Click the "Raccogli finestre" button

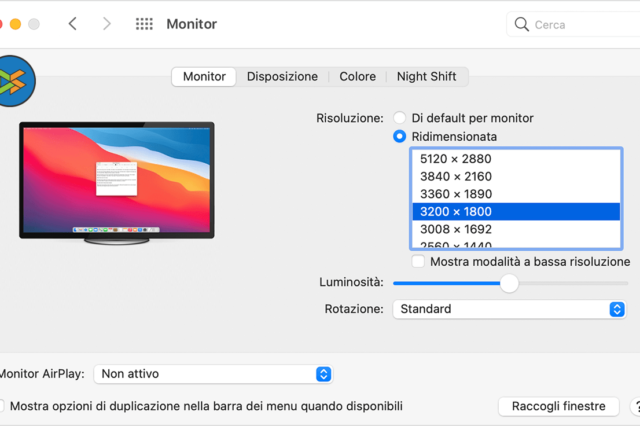click(558, 406)
